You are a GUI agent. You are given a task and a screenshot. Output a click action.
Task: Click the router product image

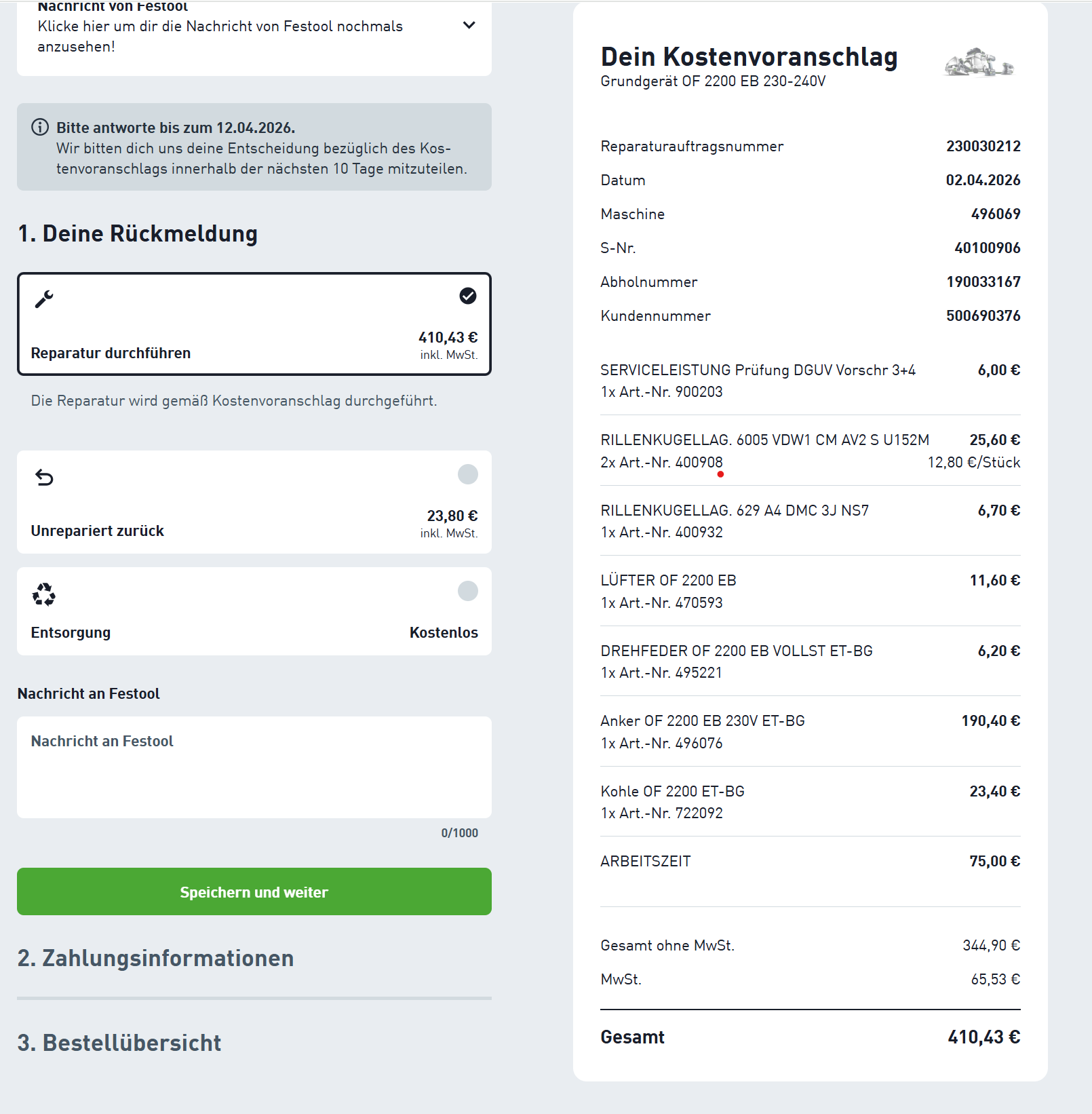[x=979, y=63]
